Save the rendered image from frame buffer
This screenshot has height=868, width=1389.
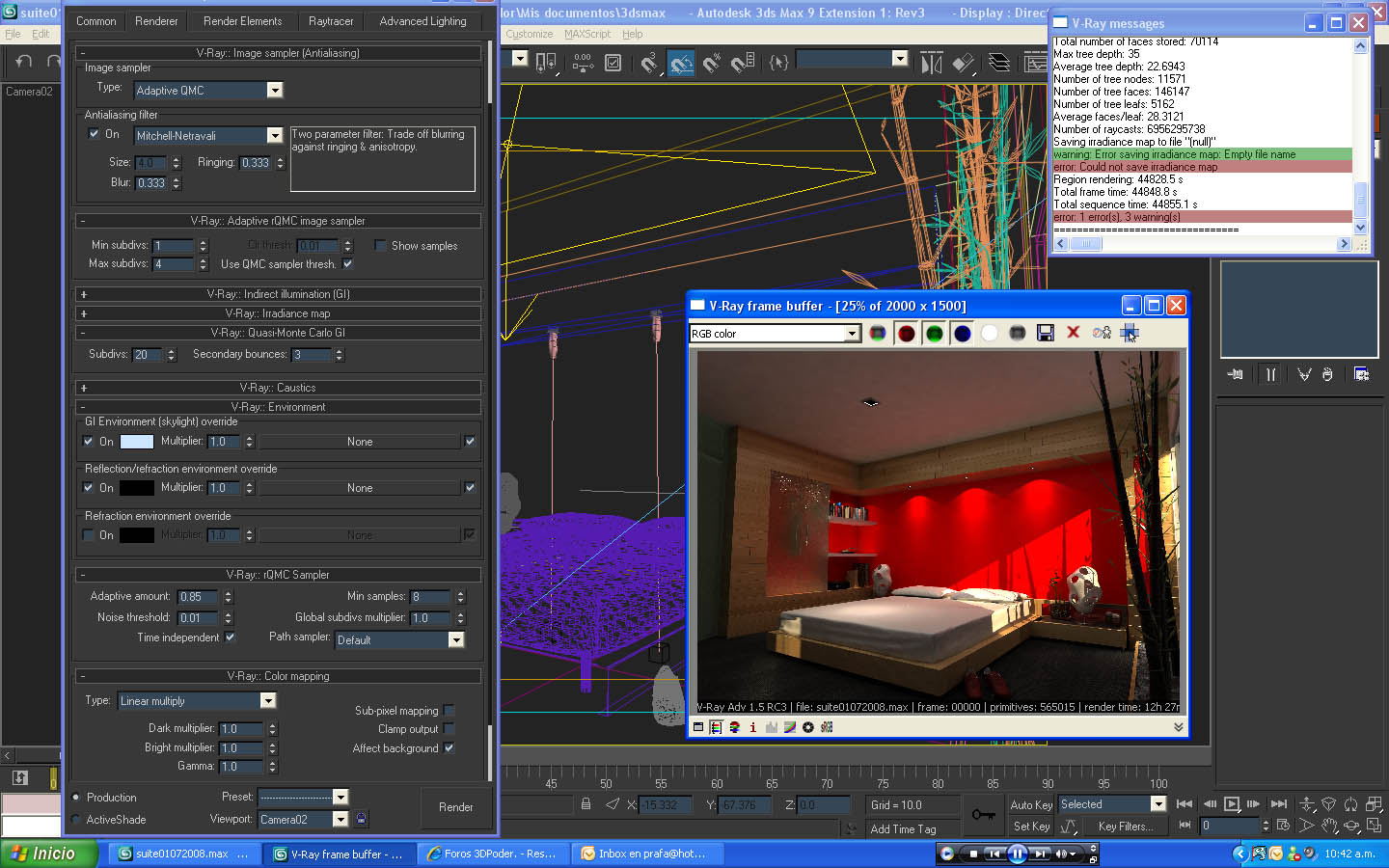pyautogui.click(x=1045, y=333)
